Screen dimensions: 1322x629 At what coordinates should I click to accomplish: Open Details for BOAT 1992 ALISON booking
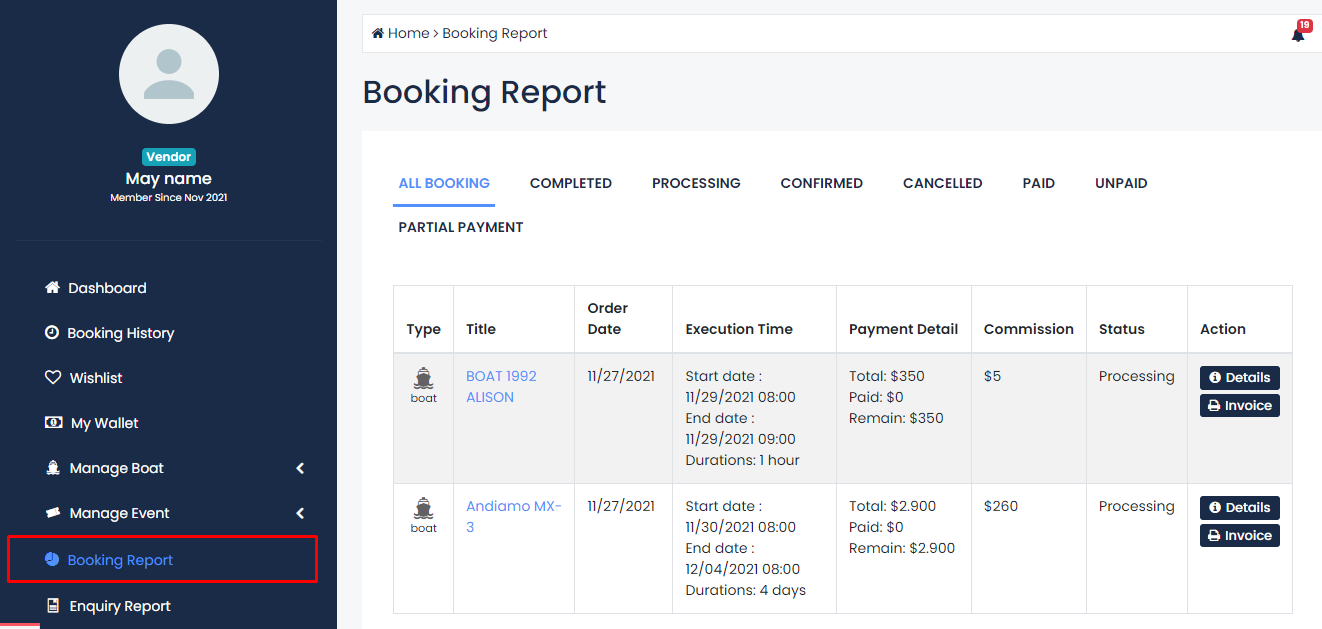coord(1239,378)
